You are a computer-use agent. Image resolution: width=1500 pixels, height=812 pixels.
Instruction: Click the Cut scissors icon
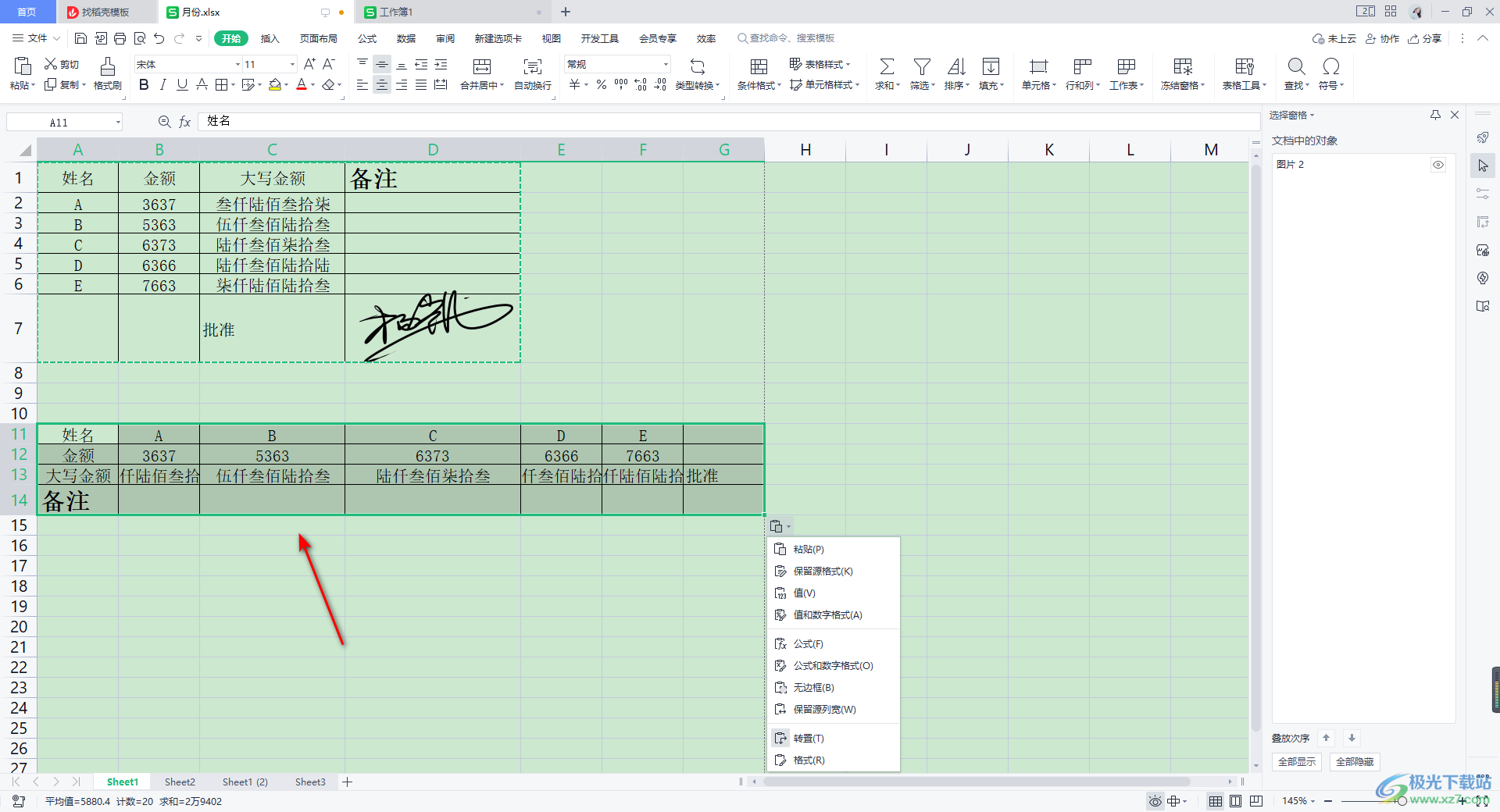click(51, 64)
